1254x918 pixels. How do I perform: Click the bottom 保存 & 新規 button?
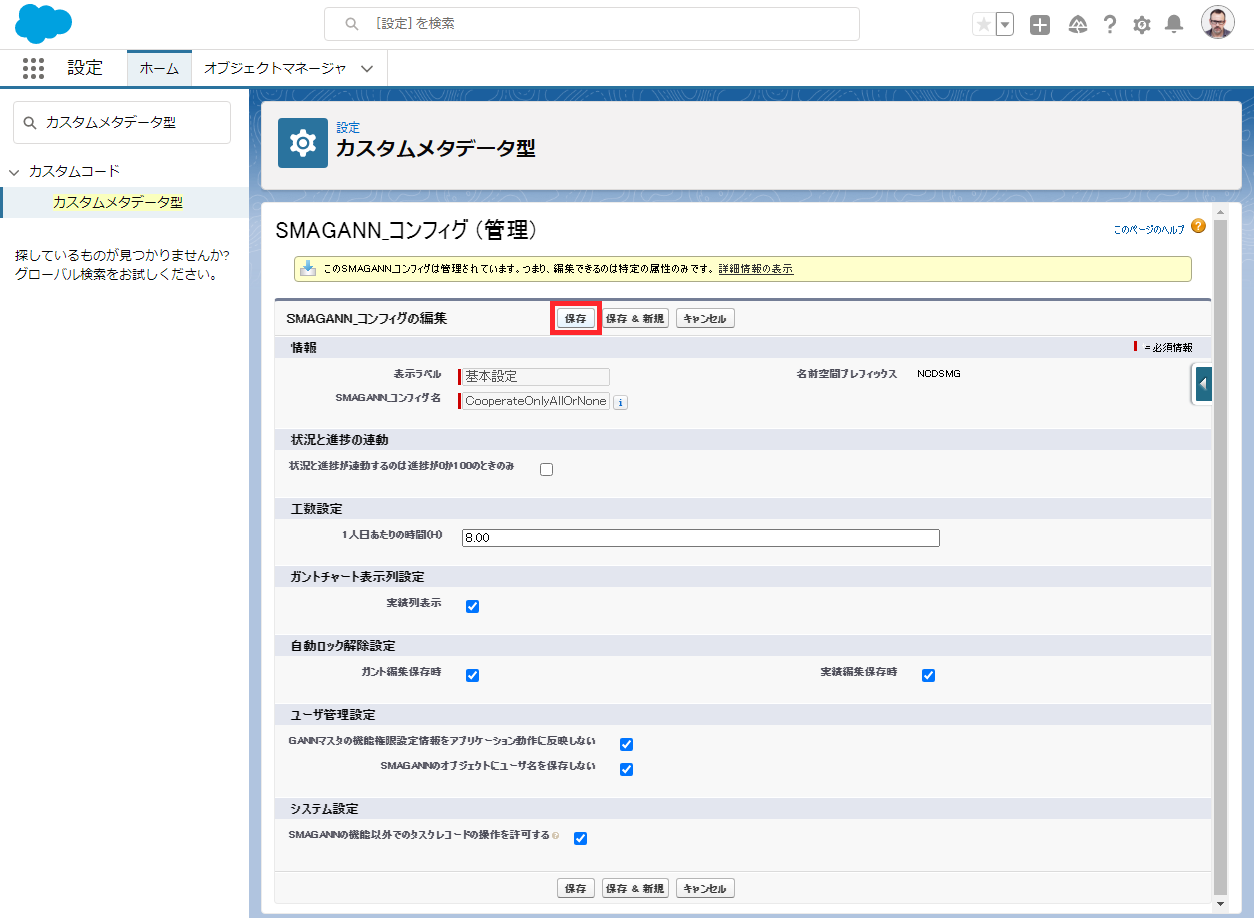coord(635,888)
